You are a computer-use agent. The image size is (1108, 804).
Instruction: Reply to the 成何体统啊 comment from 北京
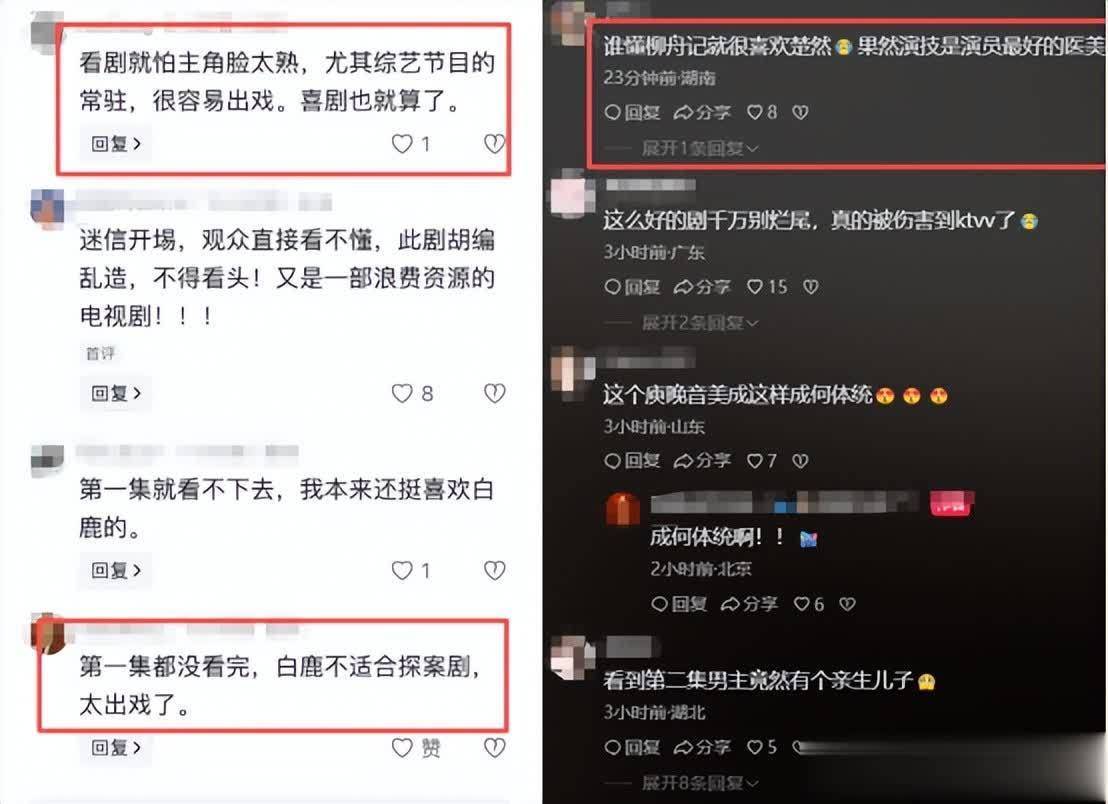tap(679, 605)
